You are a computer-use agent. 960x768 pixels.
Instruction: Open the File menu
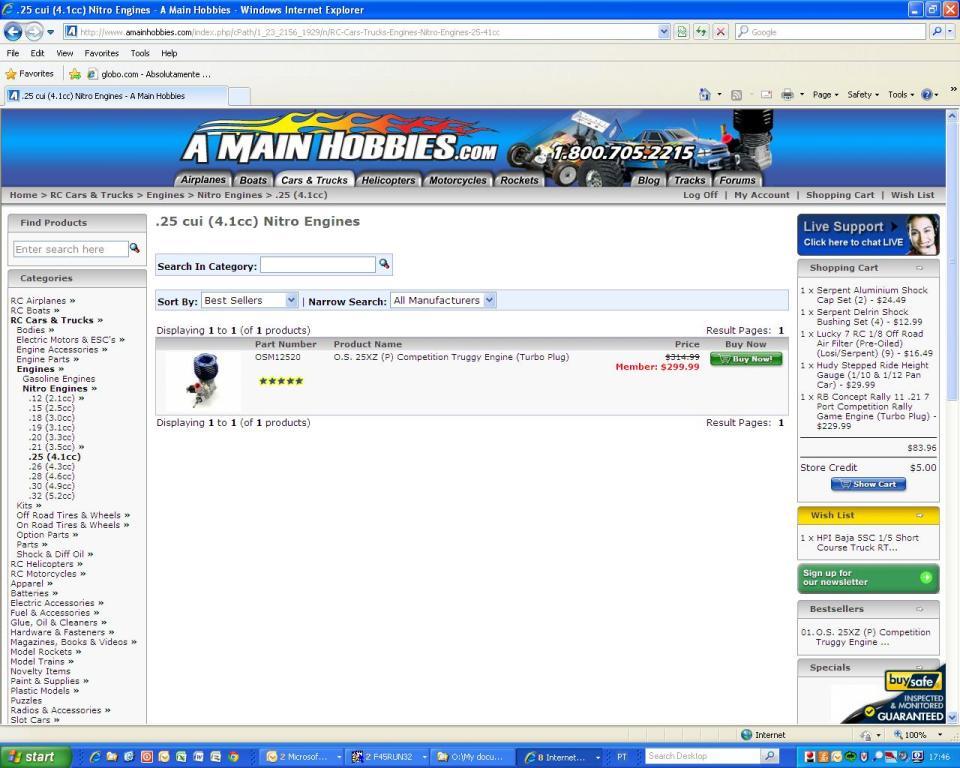13,53
